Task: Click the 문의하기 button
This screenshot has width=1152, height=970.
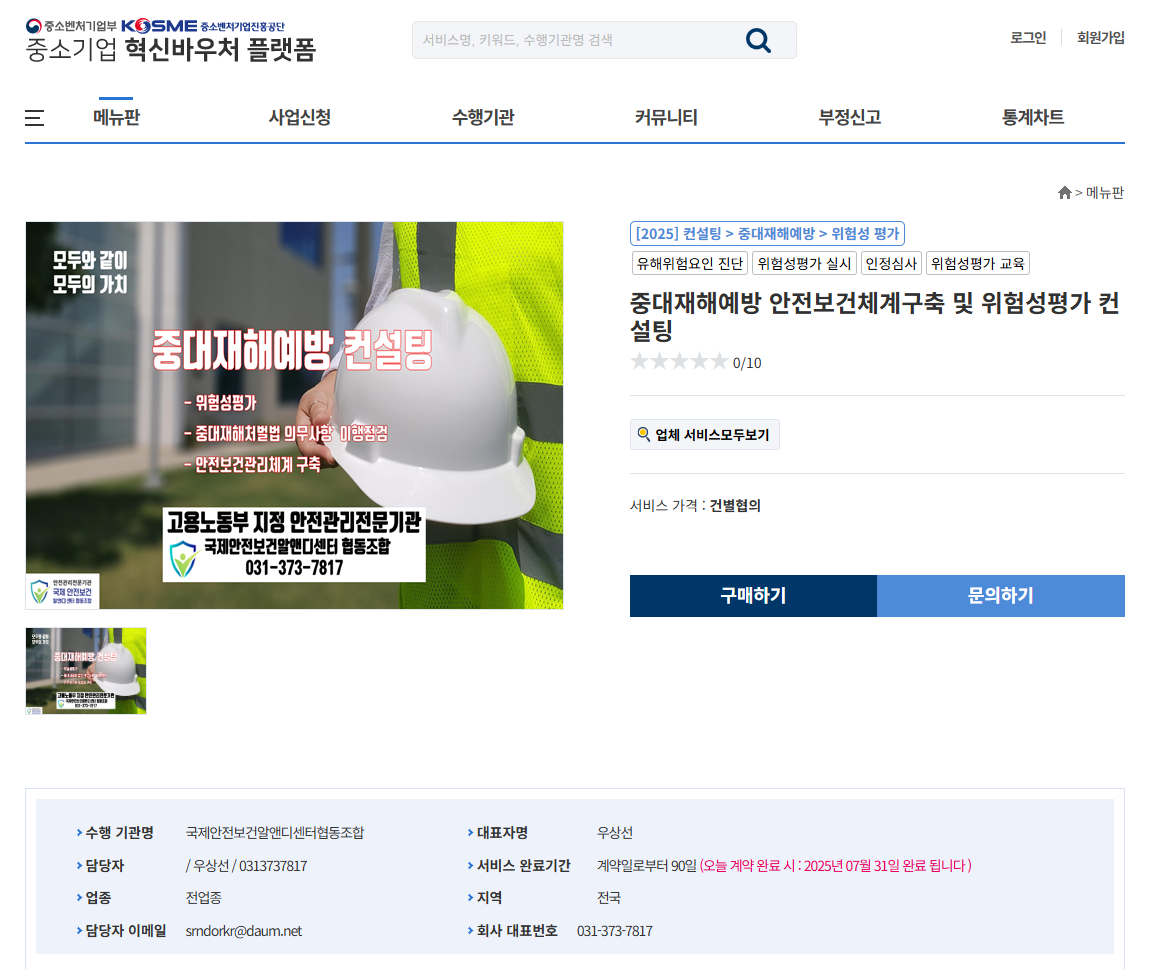Action: [1001, 596]
